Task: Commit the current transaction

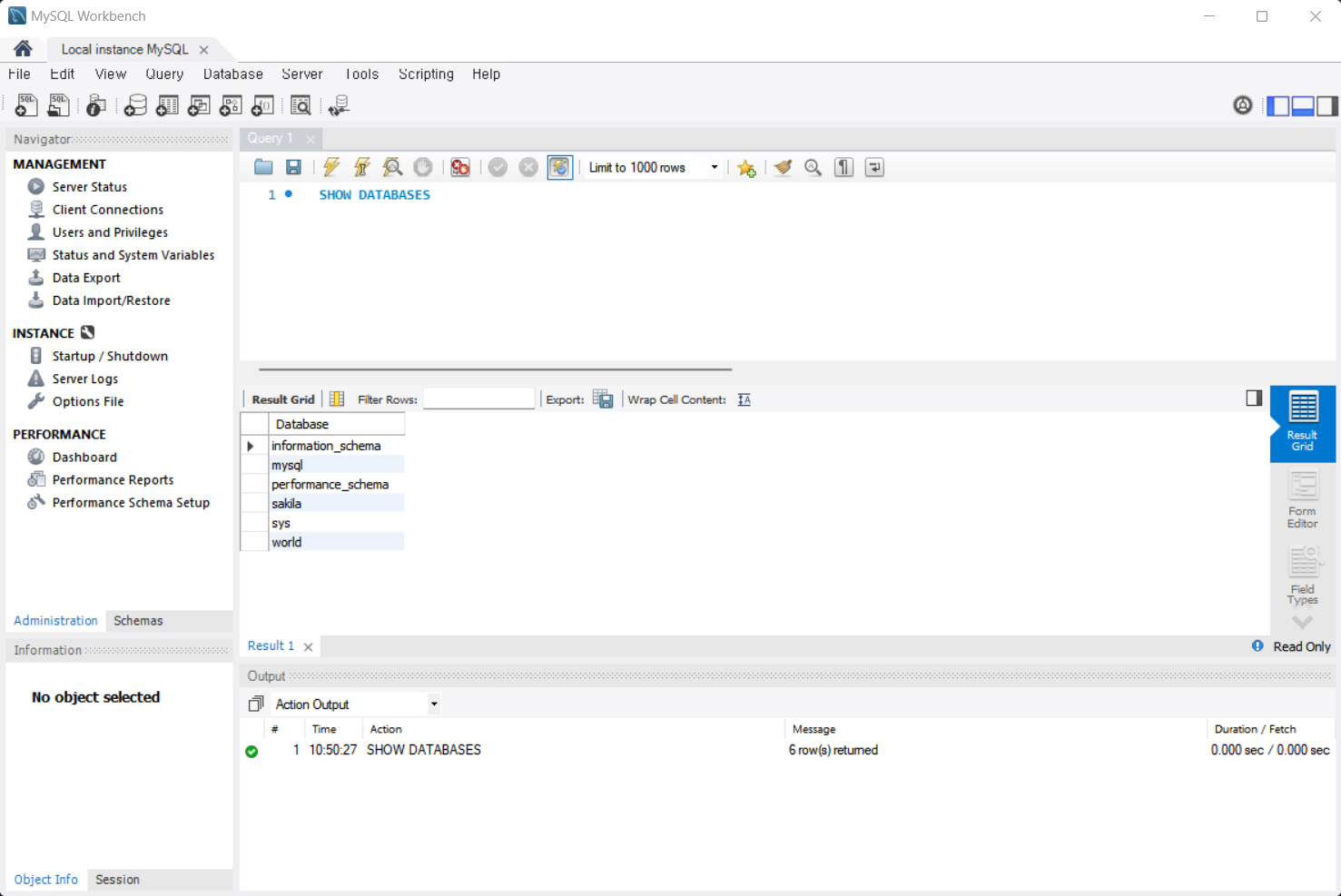Action: tap(498, 167)
